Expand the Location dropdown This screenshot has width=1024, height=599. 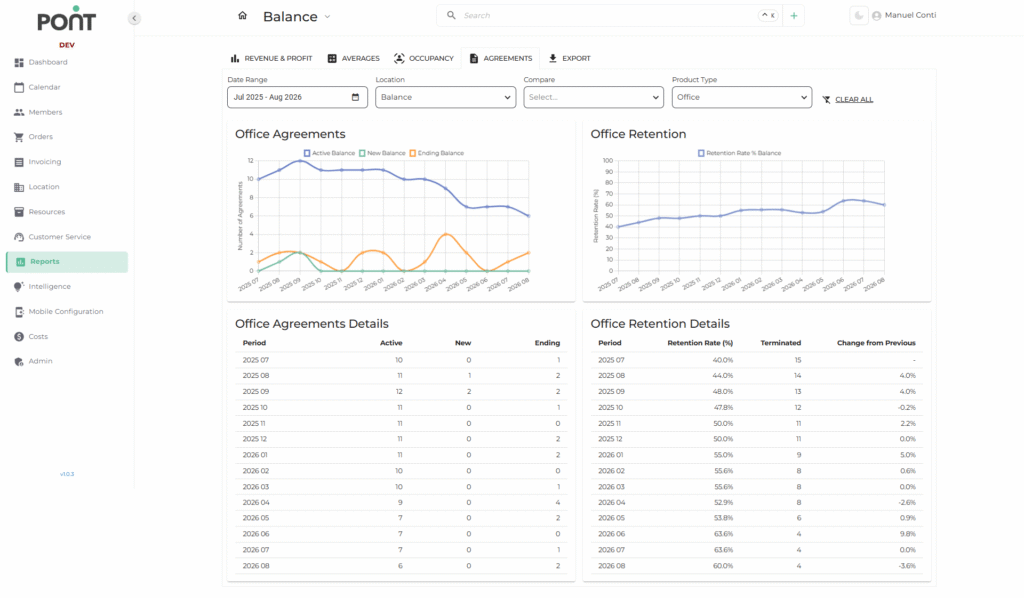pos(445,97)
